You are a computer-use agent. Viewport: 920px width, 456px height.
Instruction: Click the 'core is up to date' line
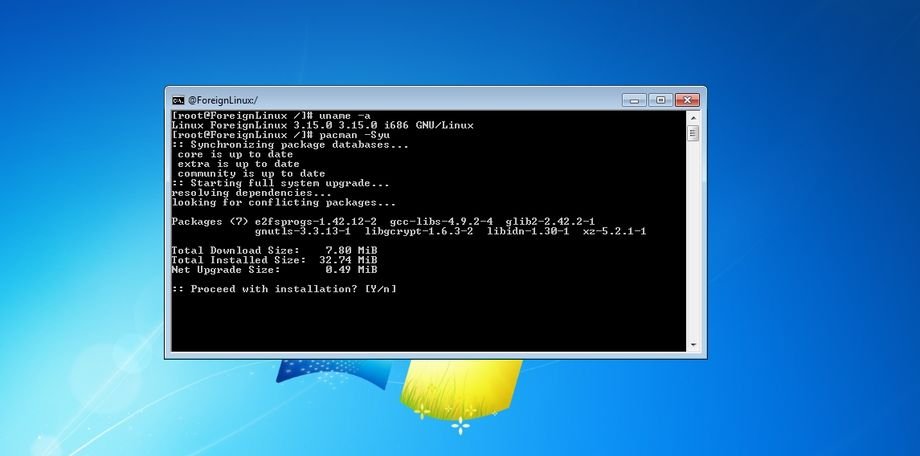pyautogui.click(x=234, y=154)
